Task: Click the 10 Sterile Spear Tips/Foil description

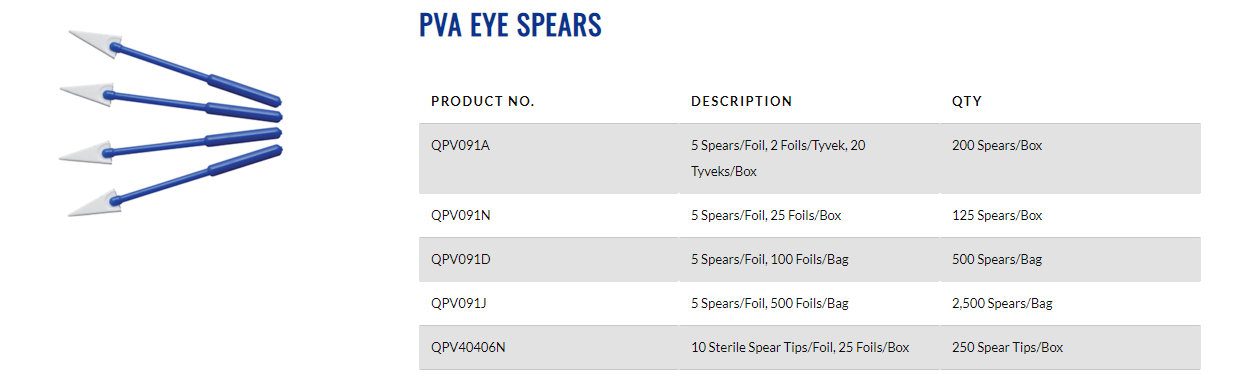Action: pyautogui.click(x=765, y=347)
